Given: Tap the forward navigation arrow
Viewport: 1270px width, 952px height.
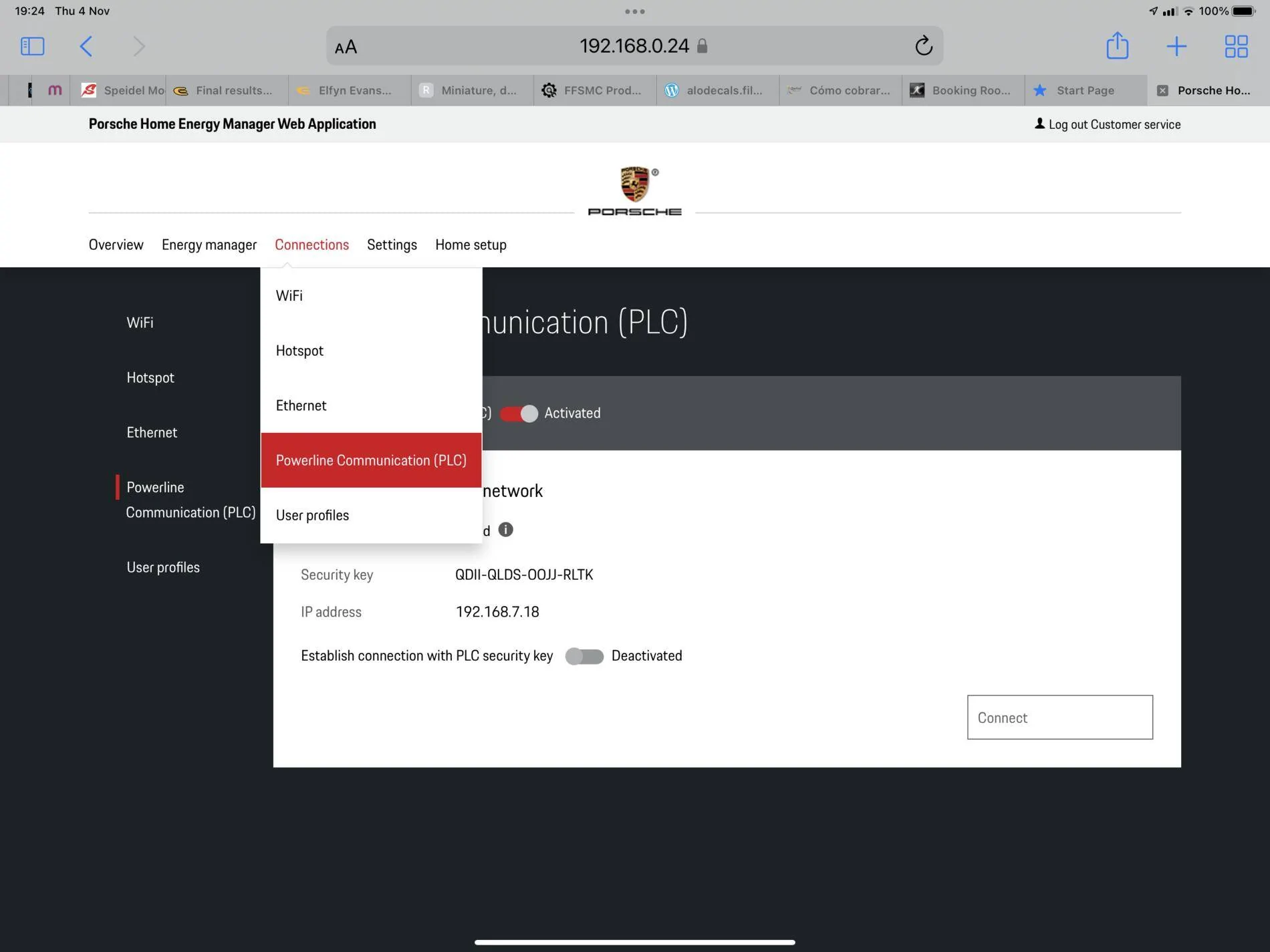Looking at the screenshot, I should click(138, 46).
